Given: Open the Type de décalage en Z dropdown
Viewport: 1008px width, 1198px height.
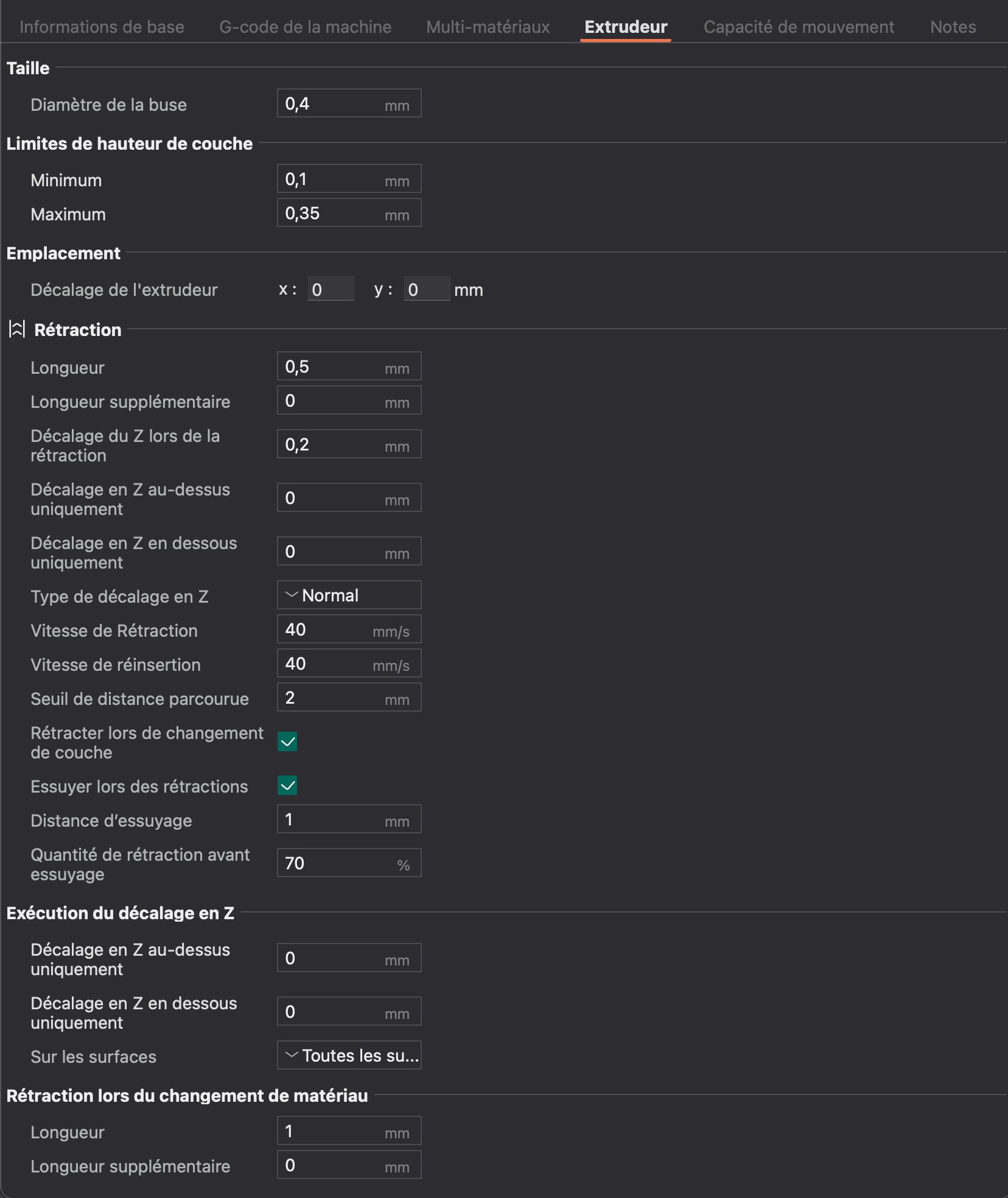Looking at the screenshot, I should (349, 595).
